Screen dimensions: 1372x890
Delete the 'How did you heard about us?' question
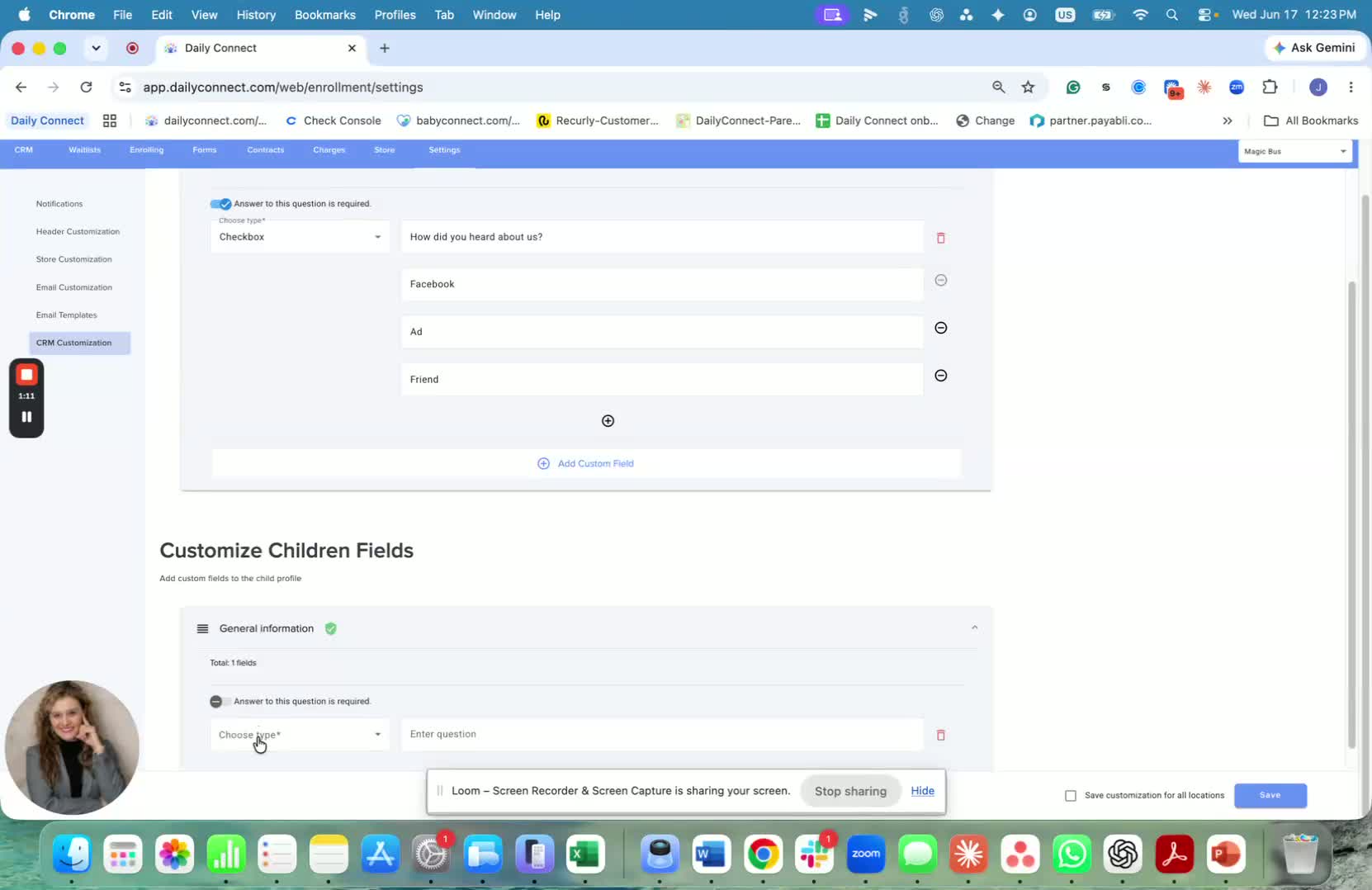pos(940,238)
